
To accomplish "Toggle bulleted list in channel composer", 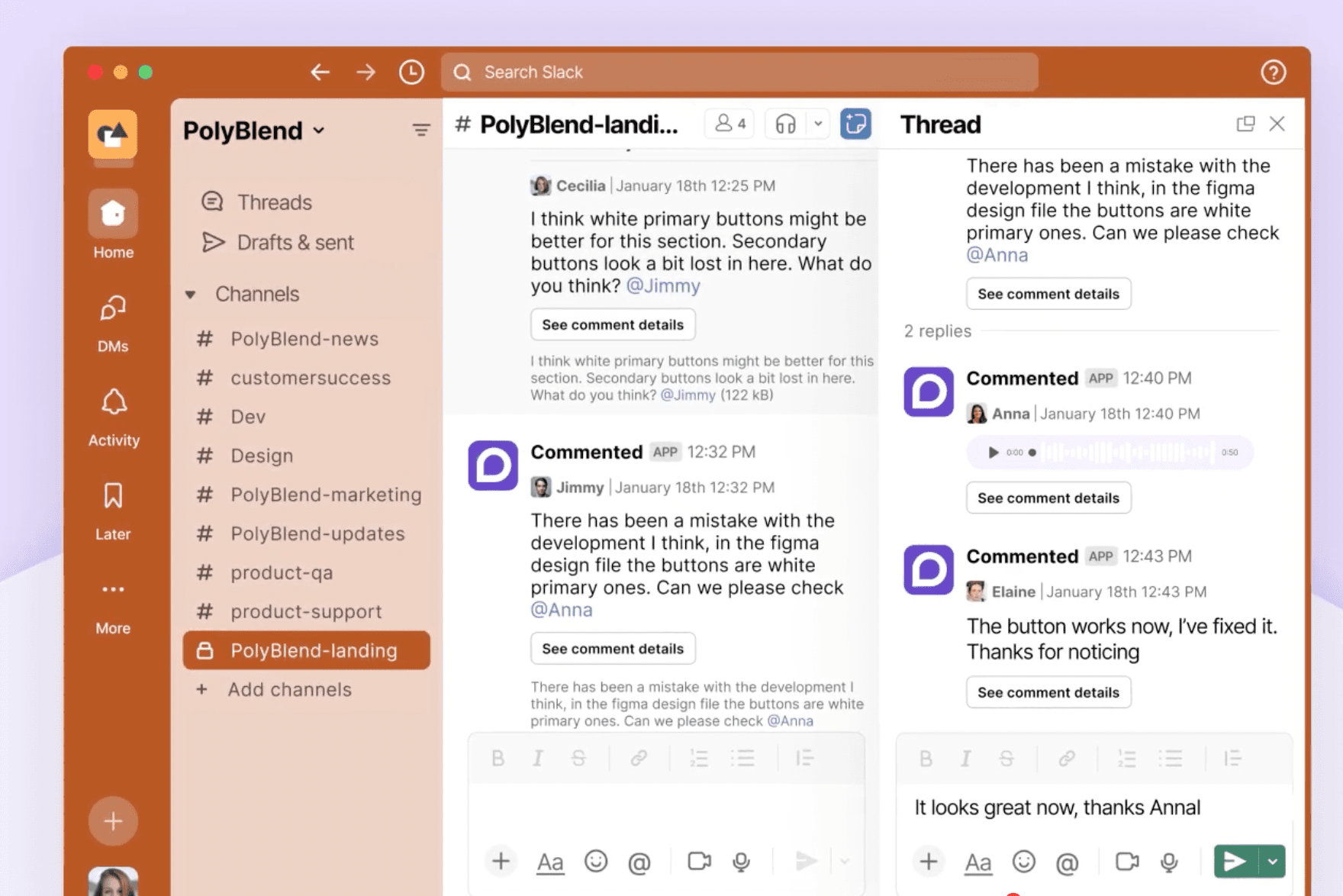I will (x=742, y=759).
